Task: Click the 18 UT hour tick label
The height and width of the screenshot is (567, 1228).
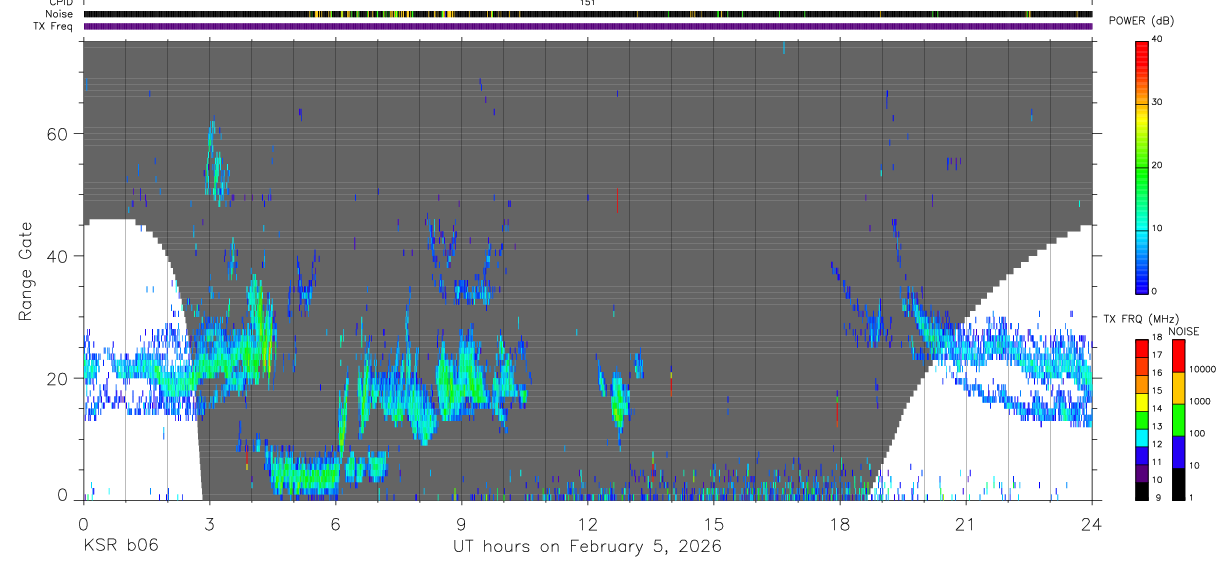Action: tap(839, 523)
